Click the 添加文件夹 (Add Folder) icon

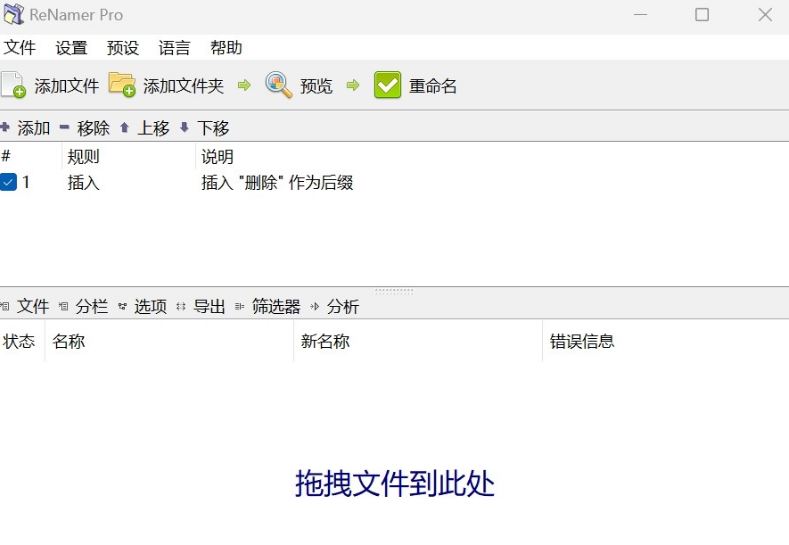pyautogui.click(x=122, y=85)
